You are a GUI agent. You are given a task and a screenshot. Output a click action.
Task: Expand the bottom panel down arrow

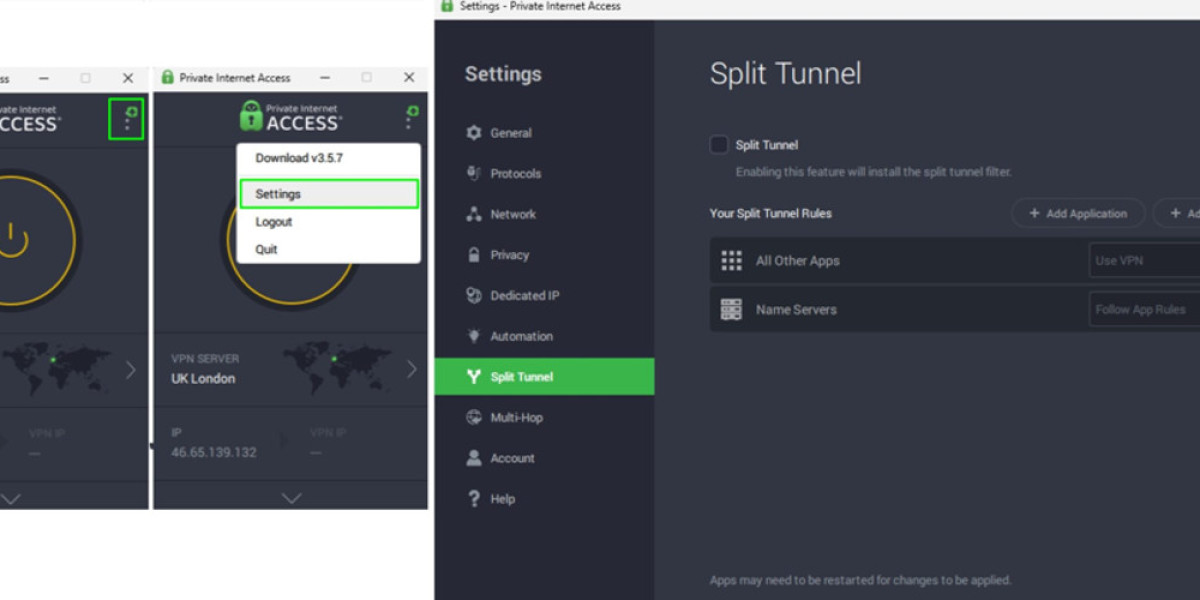click(x=291, y=497)
